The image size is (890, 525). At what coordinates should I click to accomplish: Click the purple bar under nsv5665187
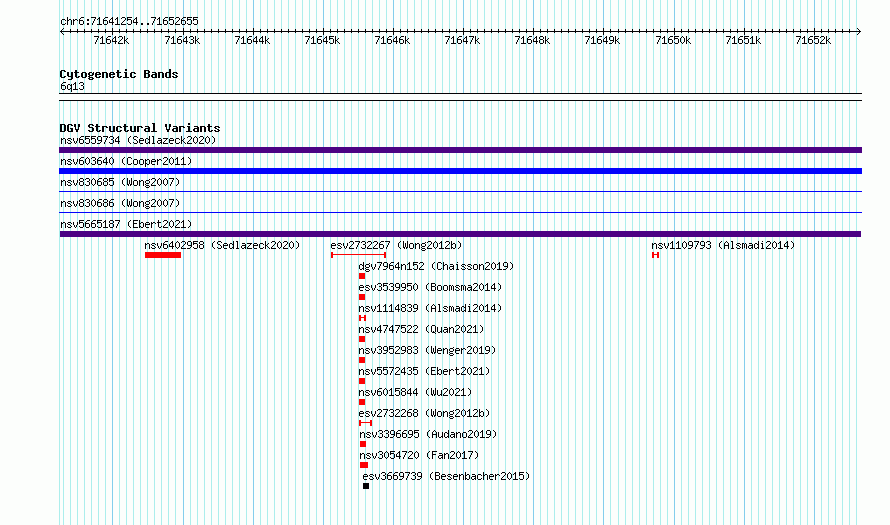click(x=460, y=234)
